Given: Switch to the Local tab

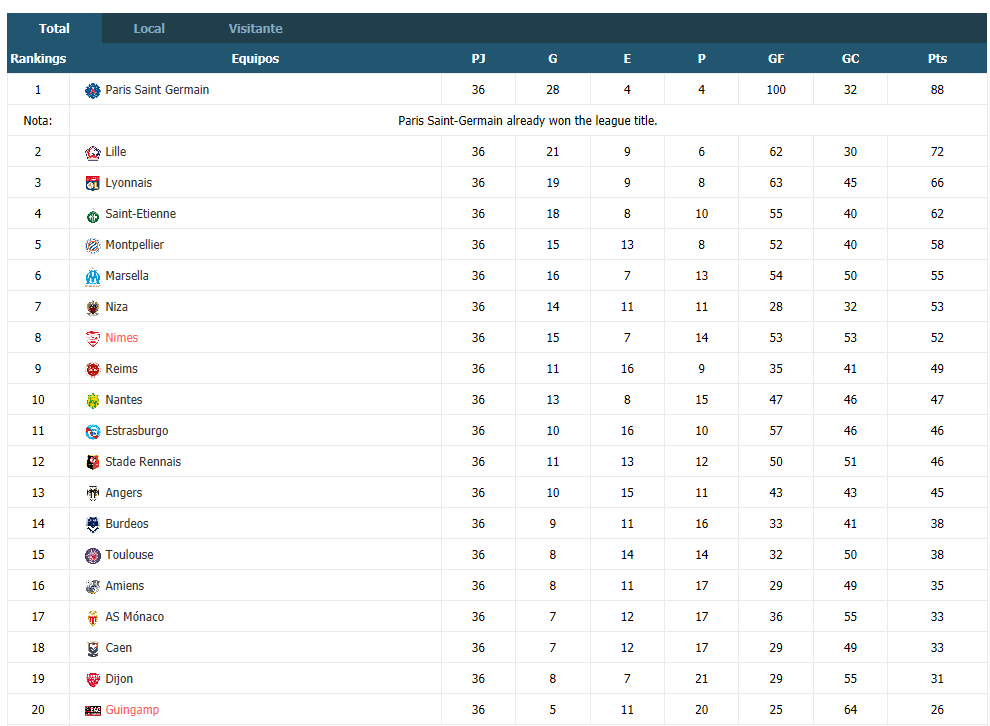Looking at the screenshot, I should pyautogui.click(x=149, y=28).
